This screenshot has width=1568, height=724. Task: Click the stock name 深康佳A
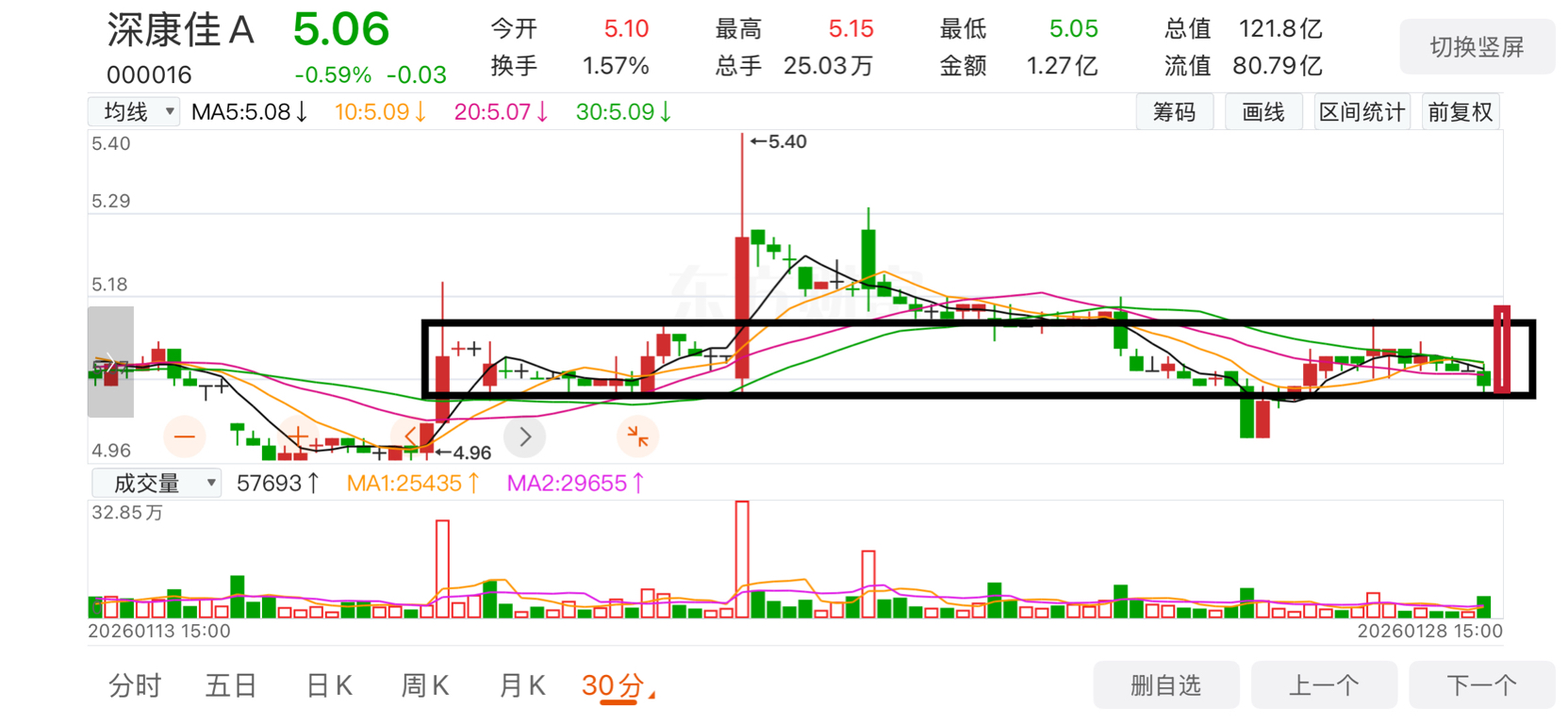tap(181, 30)
